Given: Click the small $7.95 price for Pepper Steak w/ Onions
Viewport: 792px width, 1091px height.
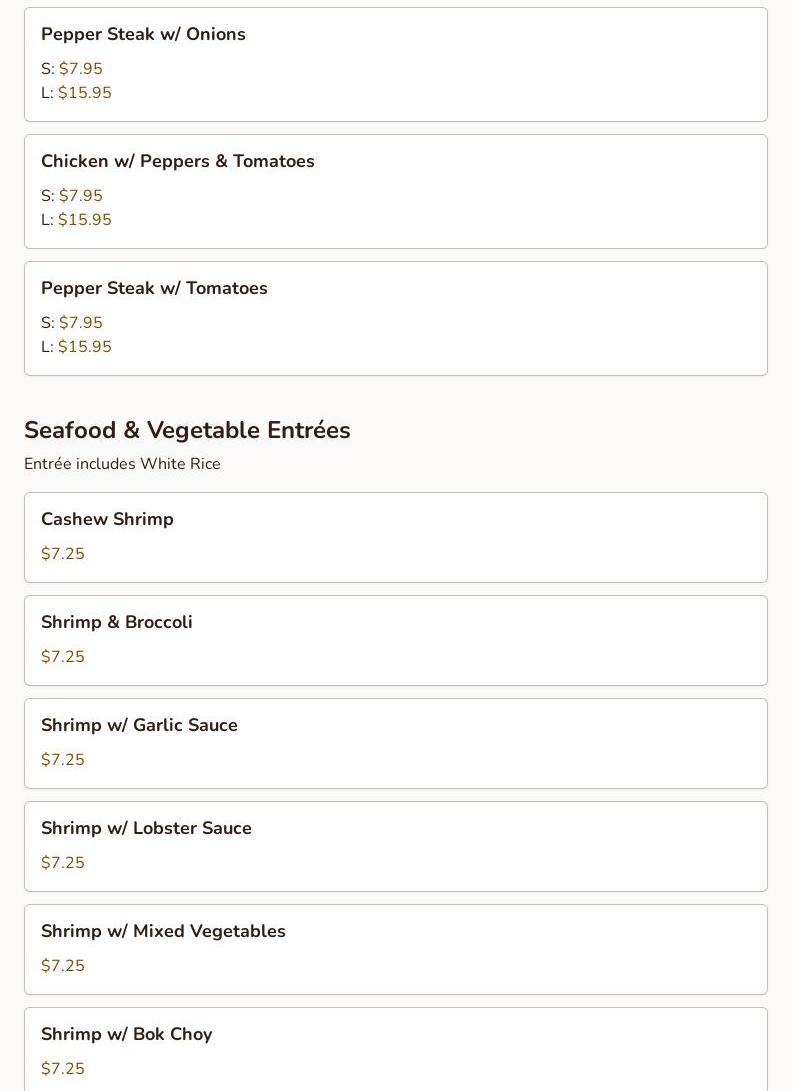Looking at the screenshot, I should 80,69.
